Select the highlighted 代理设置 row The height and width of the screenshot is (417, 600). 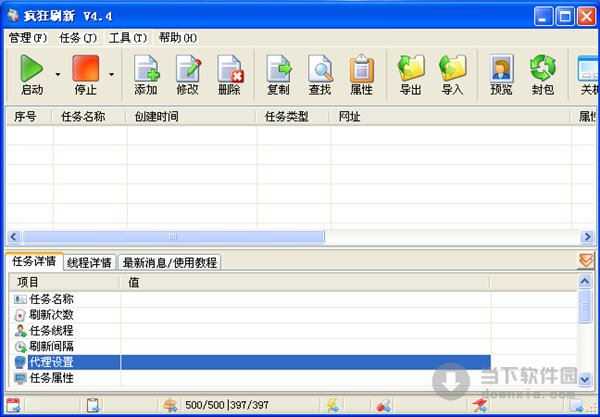(250, 362)
